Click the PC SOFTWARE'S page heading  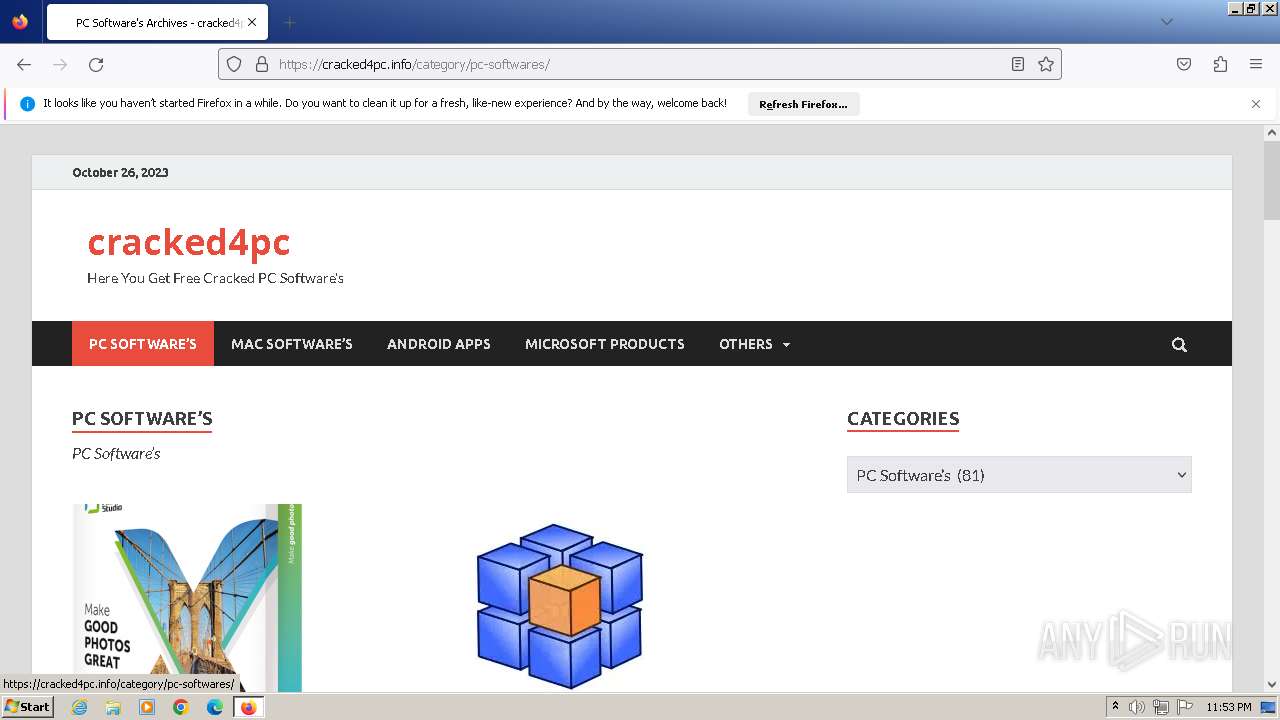[142, 418]
